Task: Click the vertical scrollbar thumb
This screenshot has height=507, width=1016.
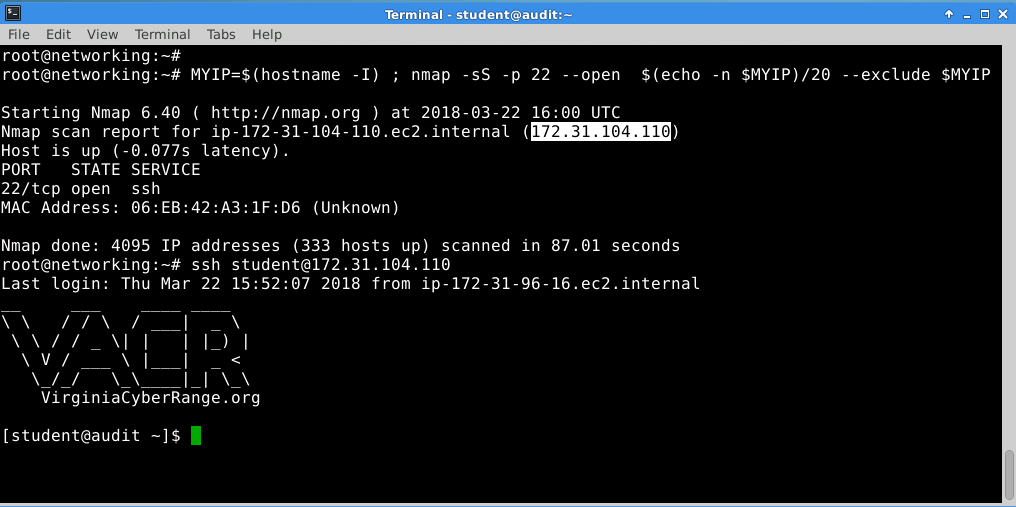Action: [x=1010, y=475]
